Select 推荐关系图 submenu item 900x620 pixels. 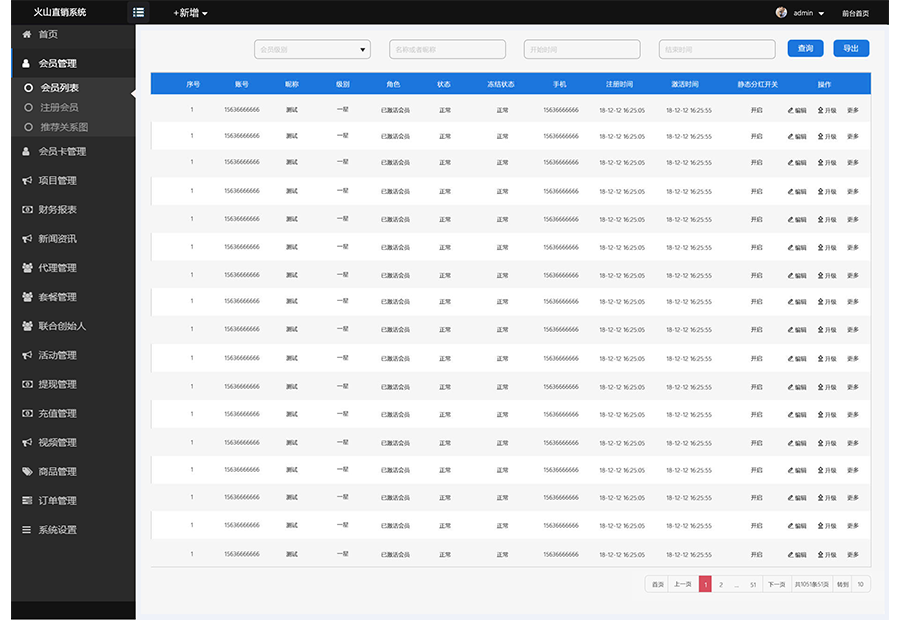(64, 127)
